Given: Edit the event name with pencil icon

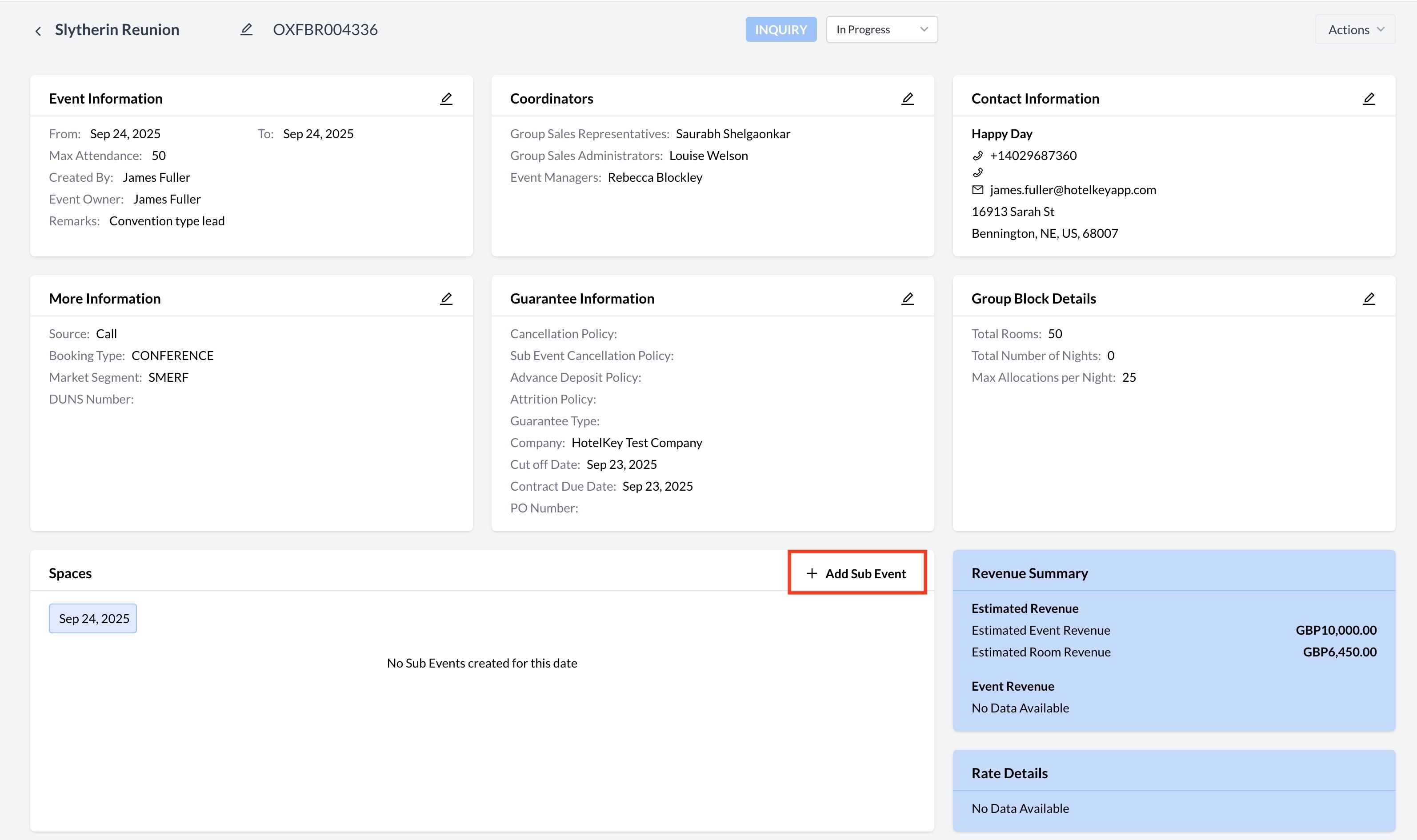Looking at the screenshot, I should tap(246, 29).
